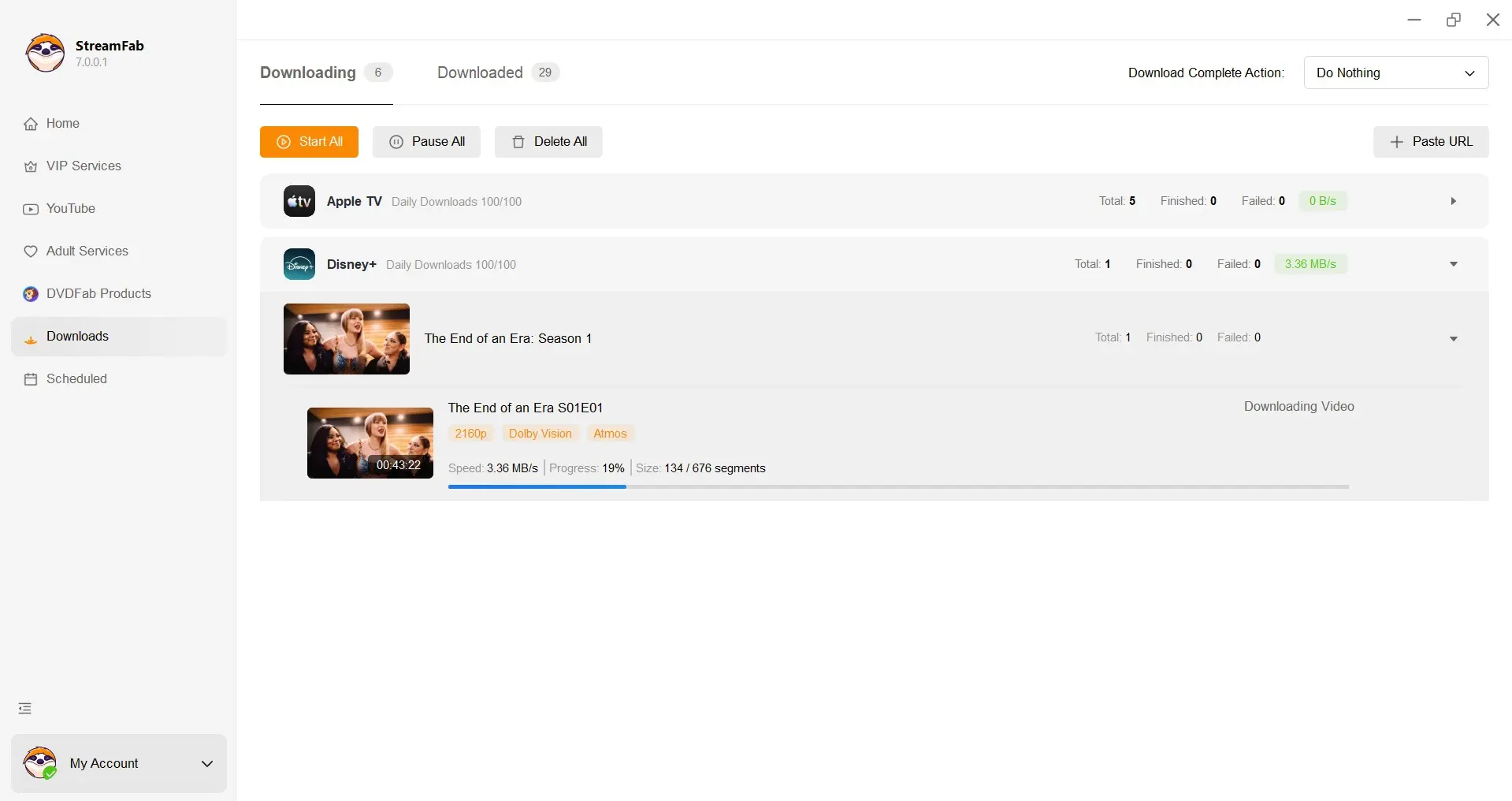Click the Atmos audio tag

pyautogui.click(x=610, y=434)
